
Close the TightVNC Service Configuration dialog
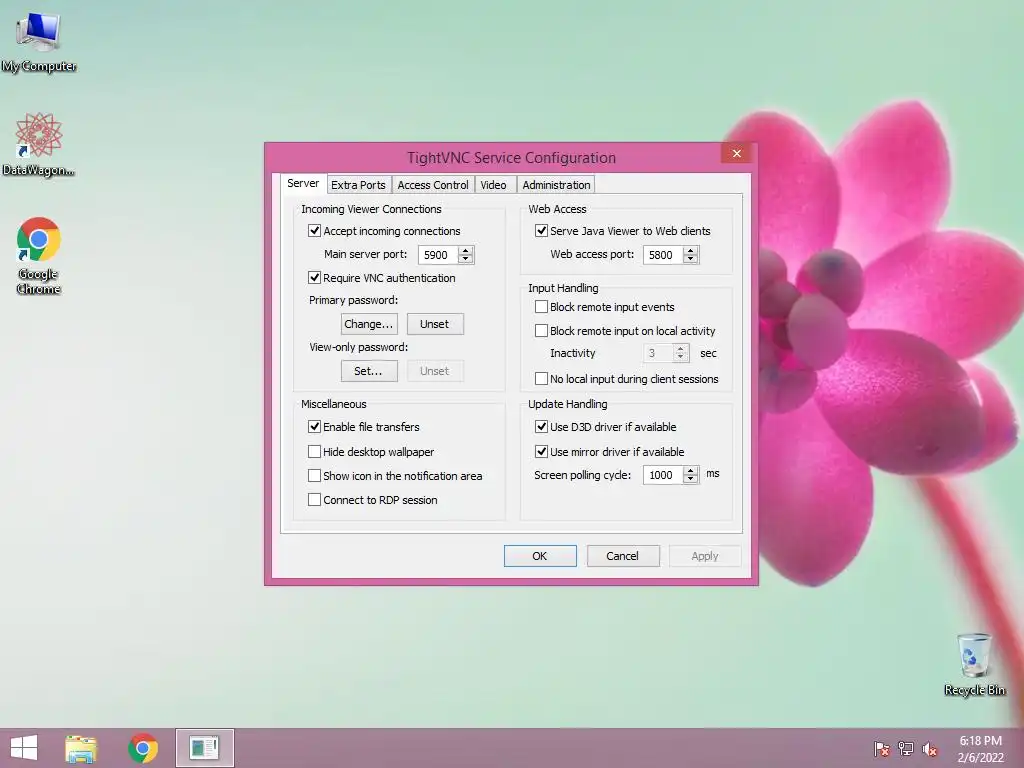click(x=737, y=153)
